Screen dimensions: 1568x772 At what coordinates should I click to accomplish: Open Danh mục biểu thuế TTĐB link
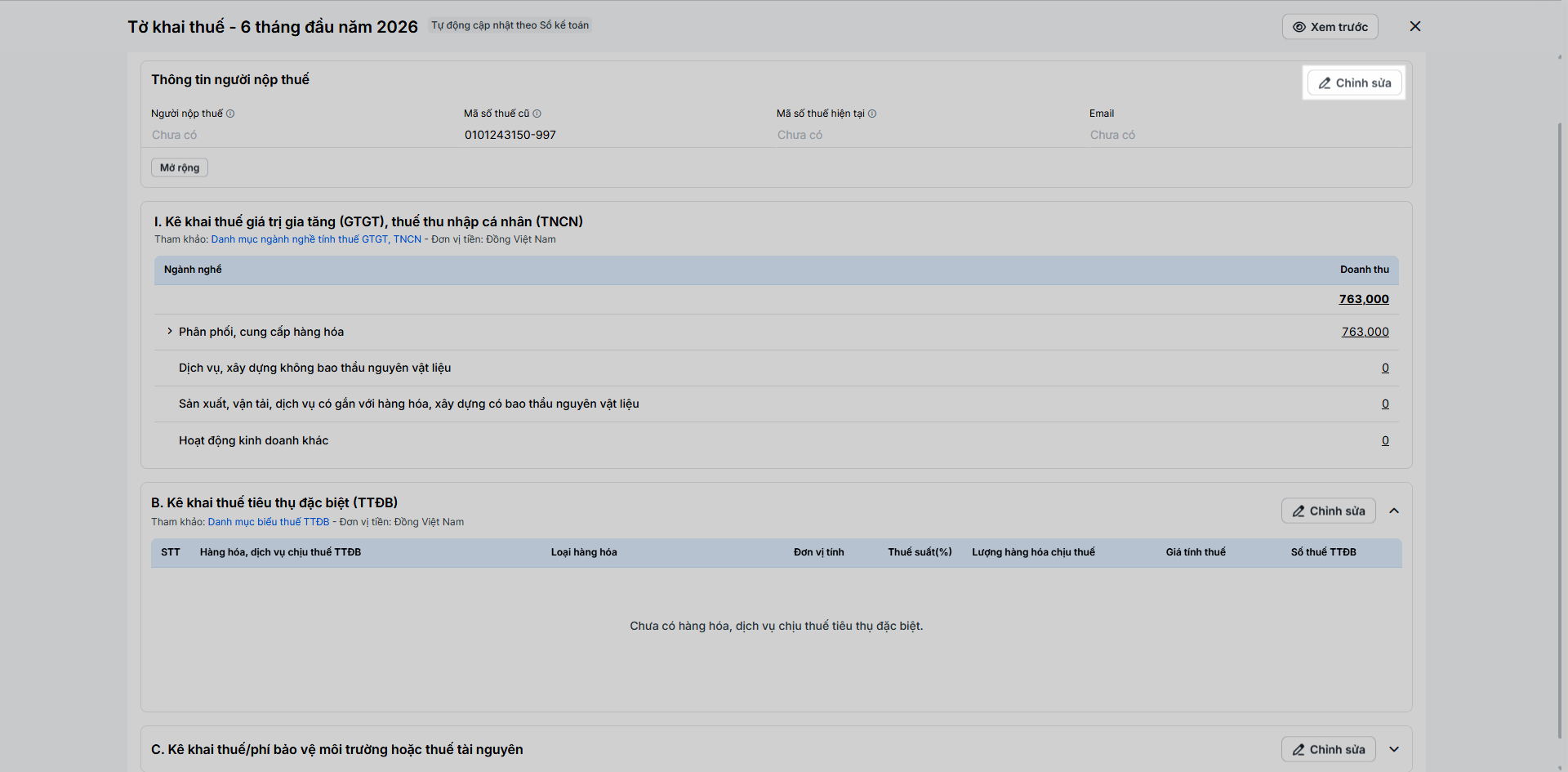(x=269, y=522)
